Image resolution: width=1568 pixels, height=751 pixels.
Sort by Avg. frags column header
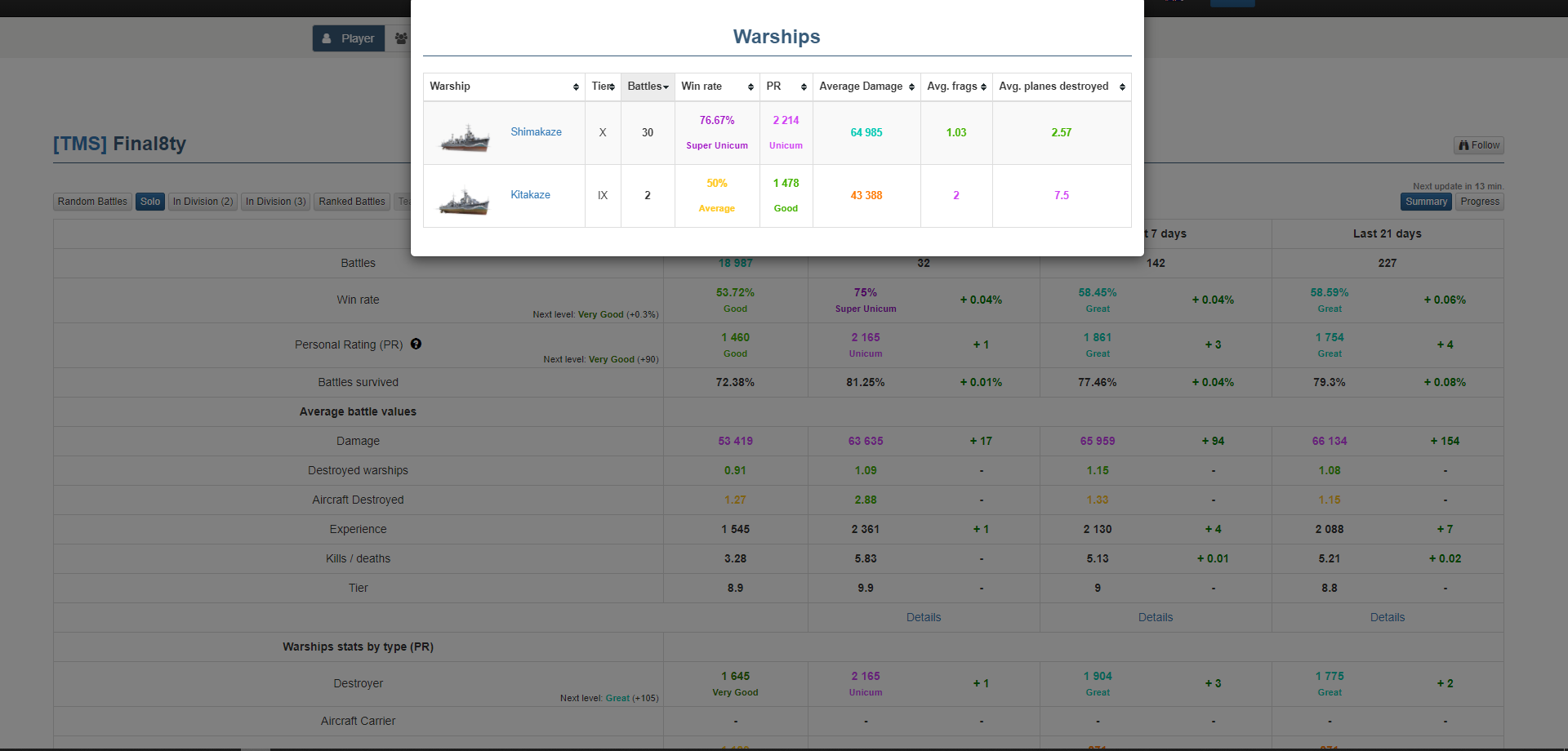tap(955, 87)
